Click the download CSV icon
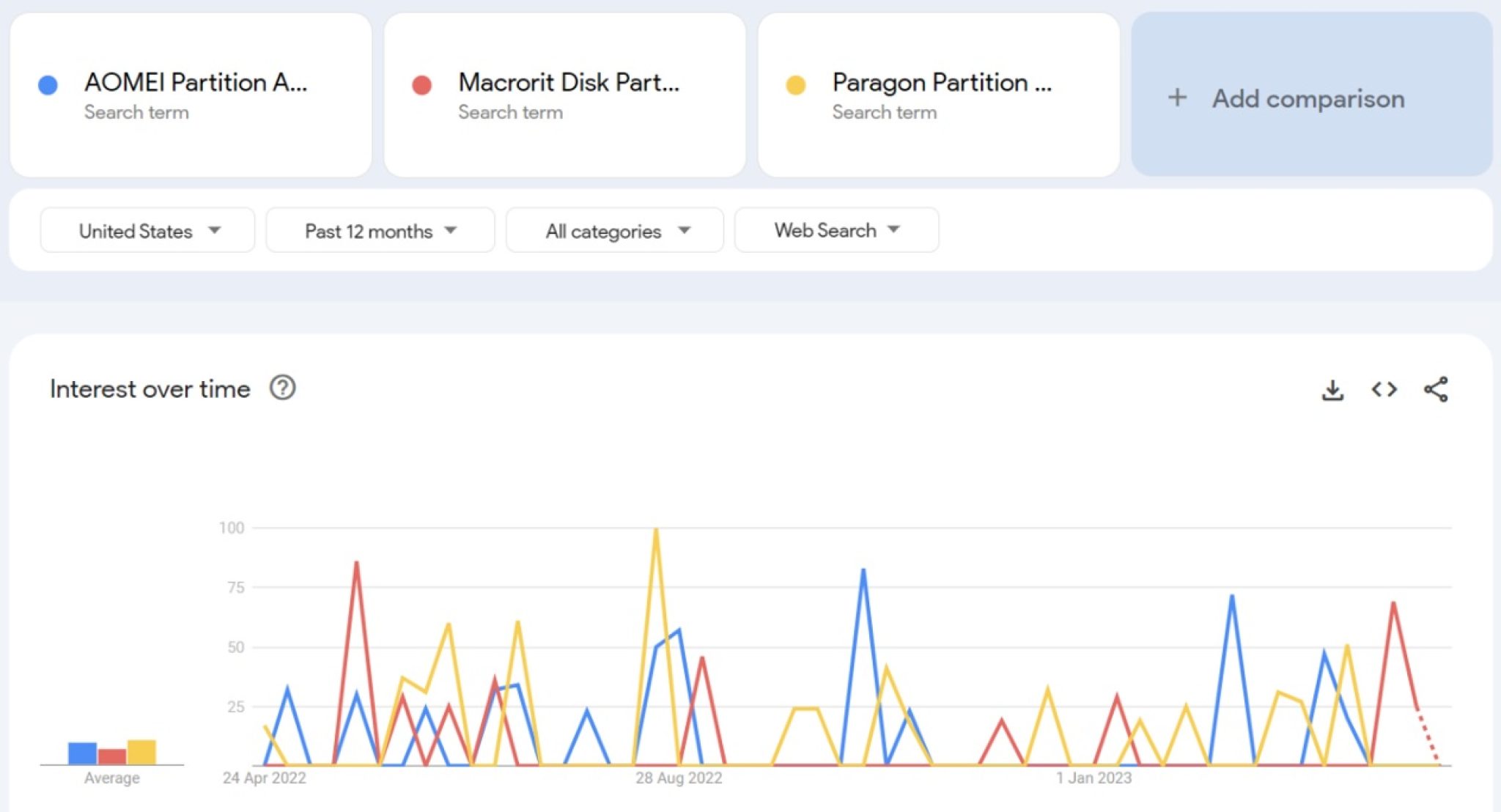The height and width of the screenshot is (812, 1501). (x=1332, y=390)
